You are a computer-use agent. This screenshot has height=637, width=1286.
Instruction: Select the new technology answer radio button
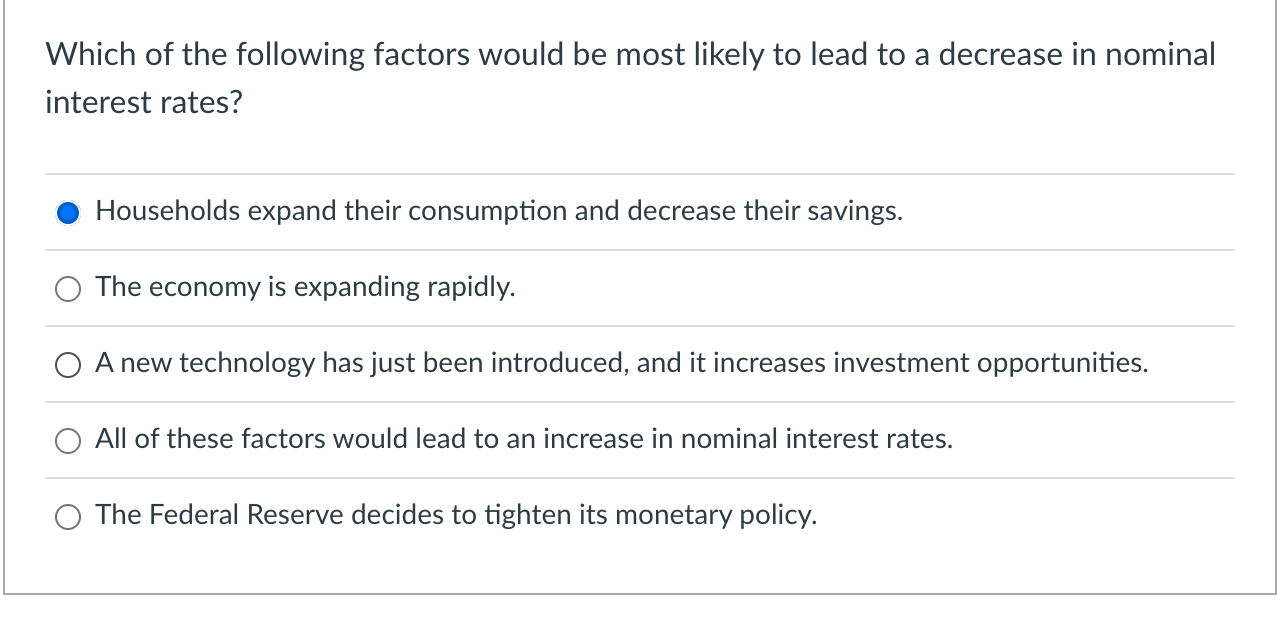point(68,364)
